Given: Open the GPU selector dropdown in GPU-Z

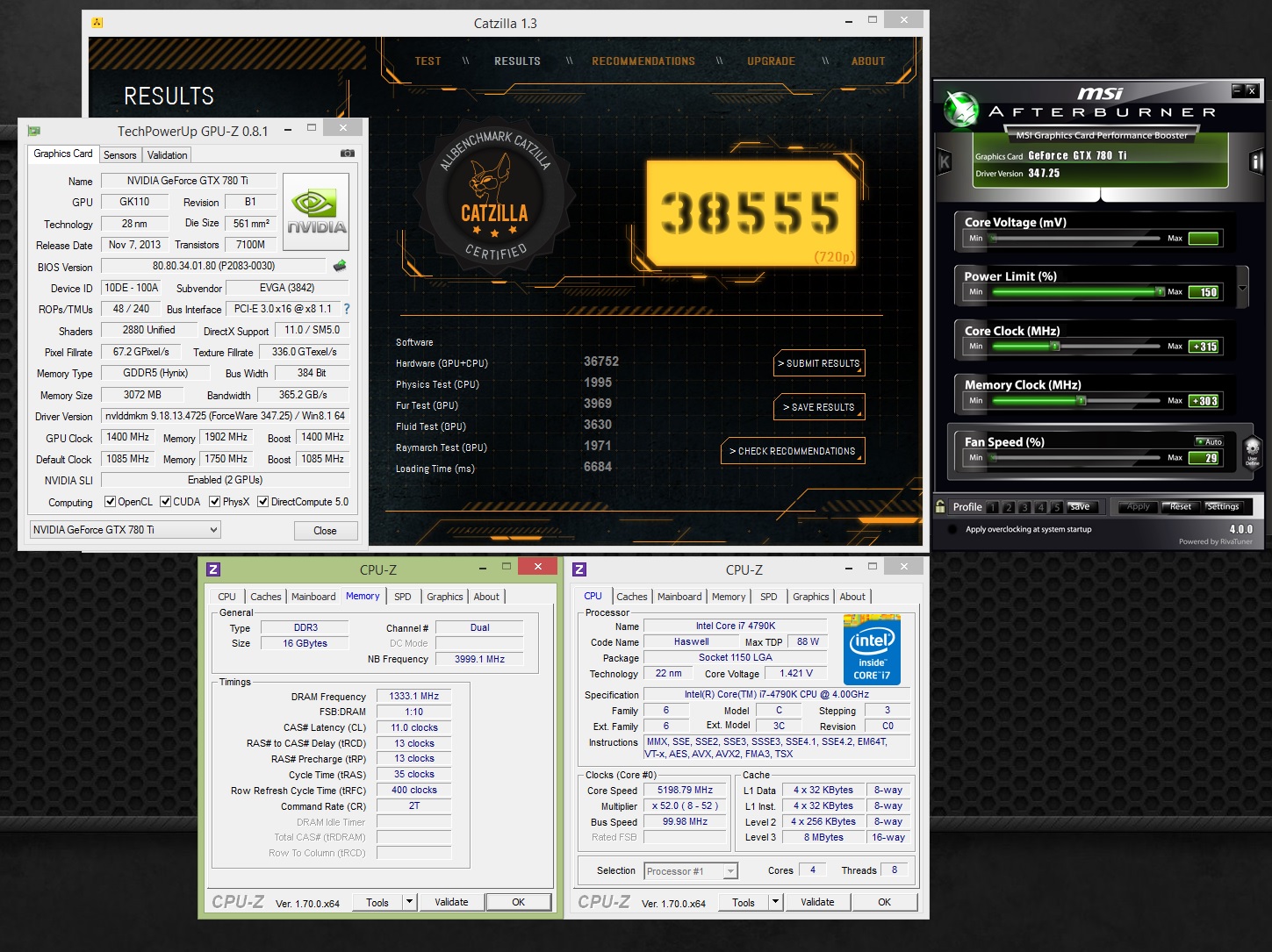Looking at the screenshot, I should [126, 530].
